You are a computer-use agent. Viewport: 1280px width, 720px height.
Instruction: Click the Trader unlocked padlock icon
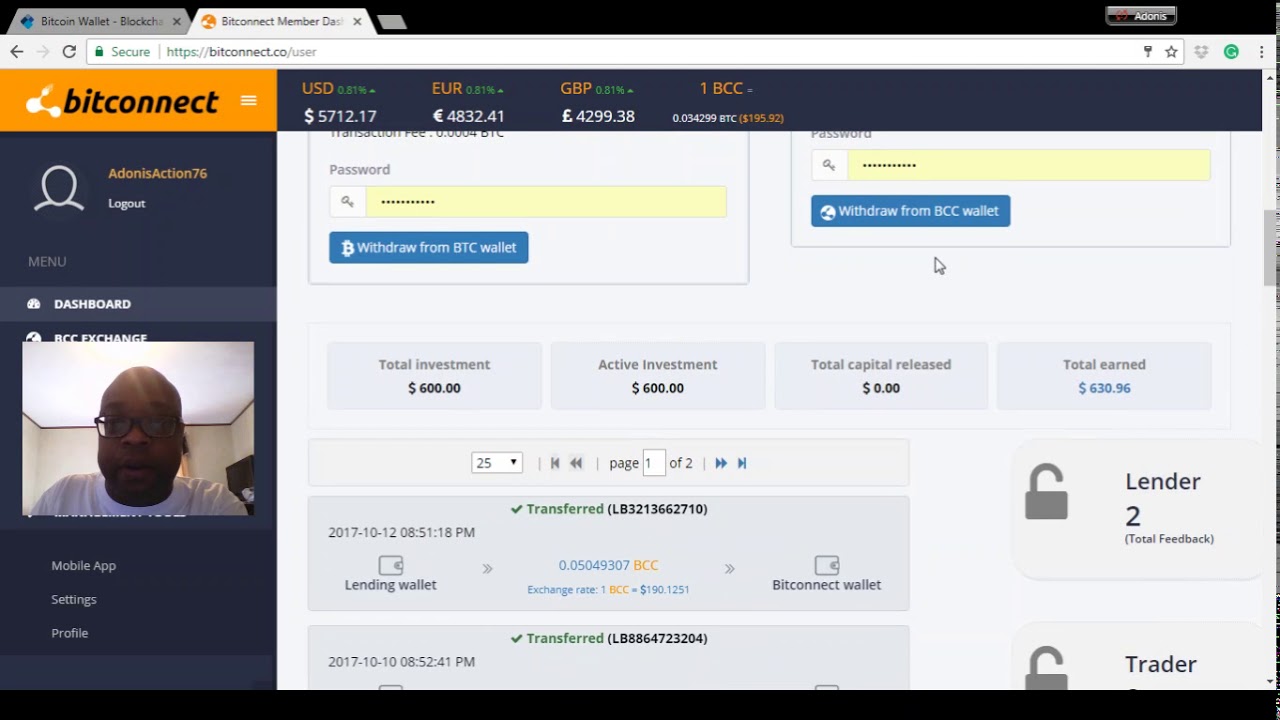(x=1047, y=668)
